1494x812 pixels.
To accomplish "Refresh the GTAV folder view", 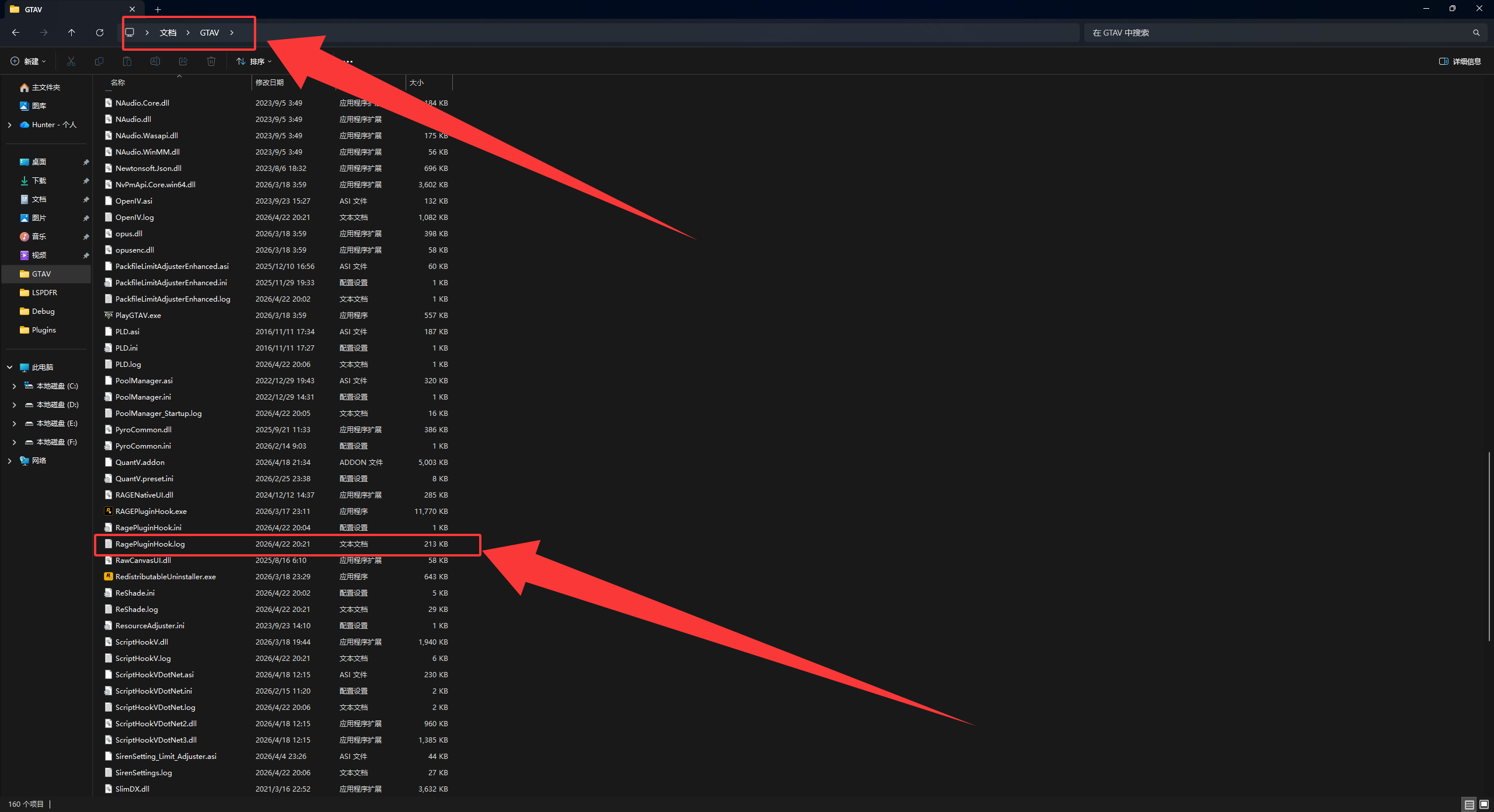I will [x=100, y=33].
